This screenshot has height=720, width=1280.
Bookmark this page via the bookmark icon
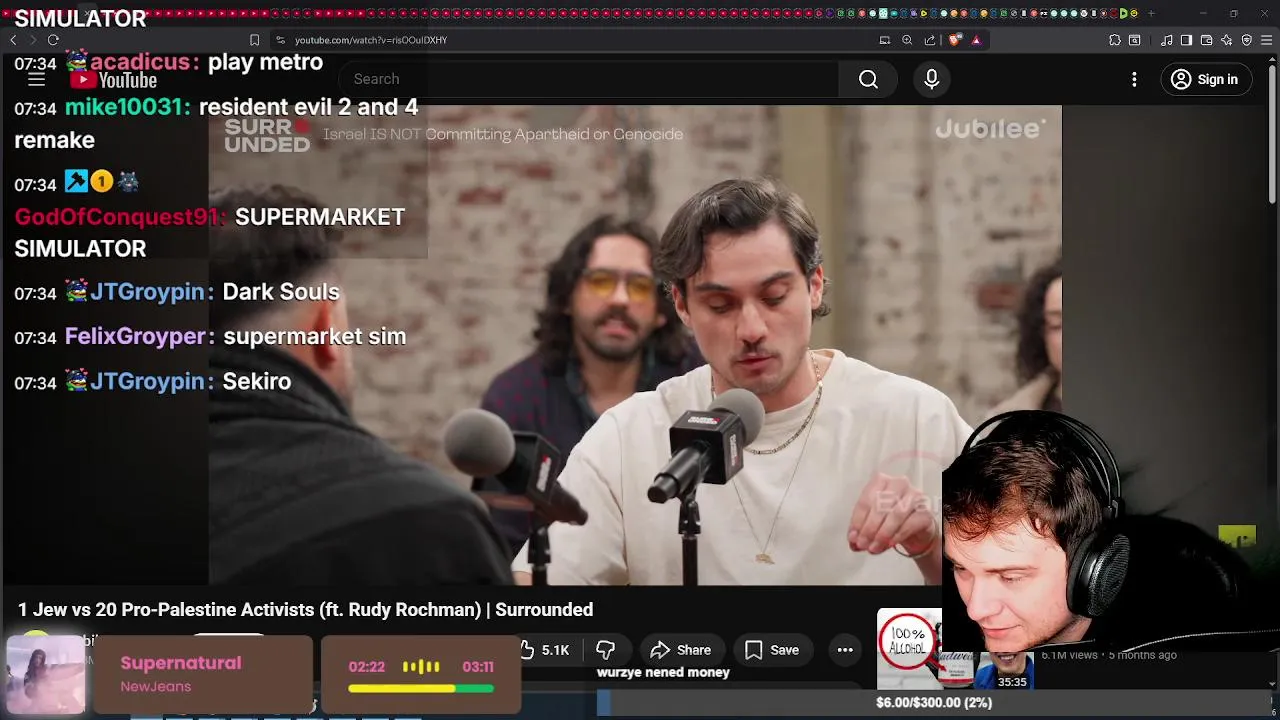pos(255,40)
